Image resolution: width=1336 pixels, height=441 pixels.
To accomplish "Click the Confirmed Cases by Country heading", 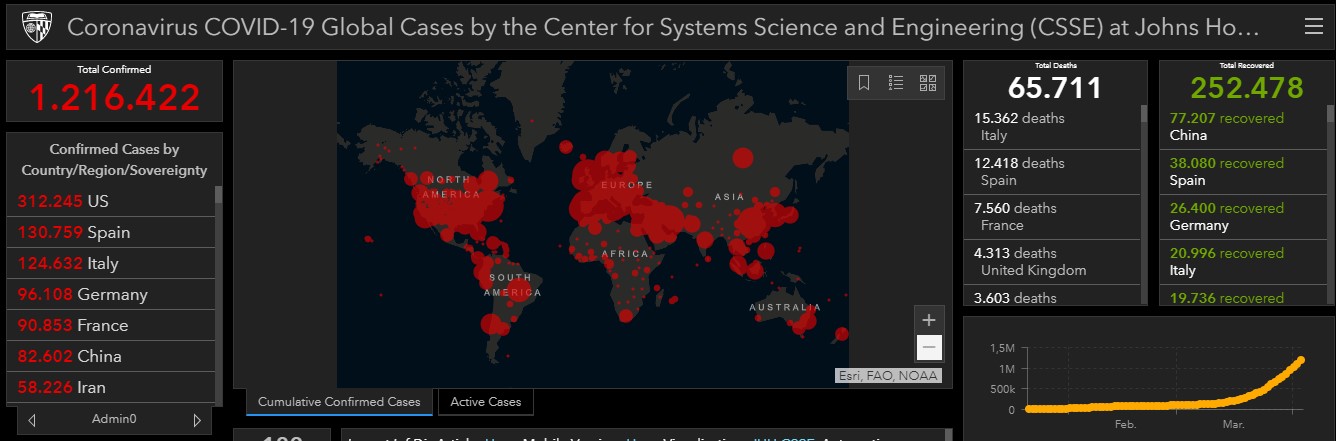I will (x=114, y=160).
